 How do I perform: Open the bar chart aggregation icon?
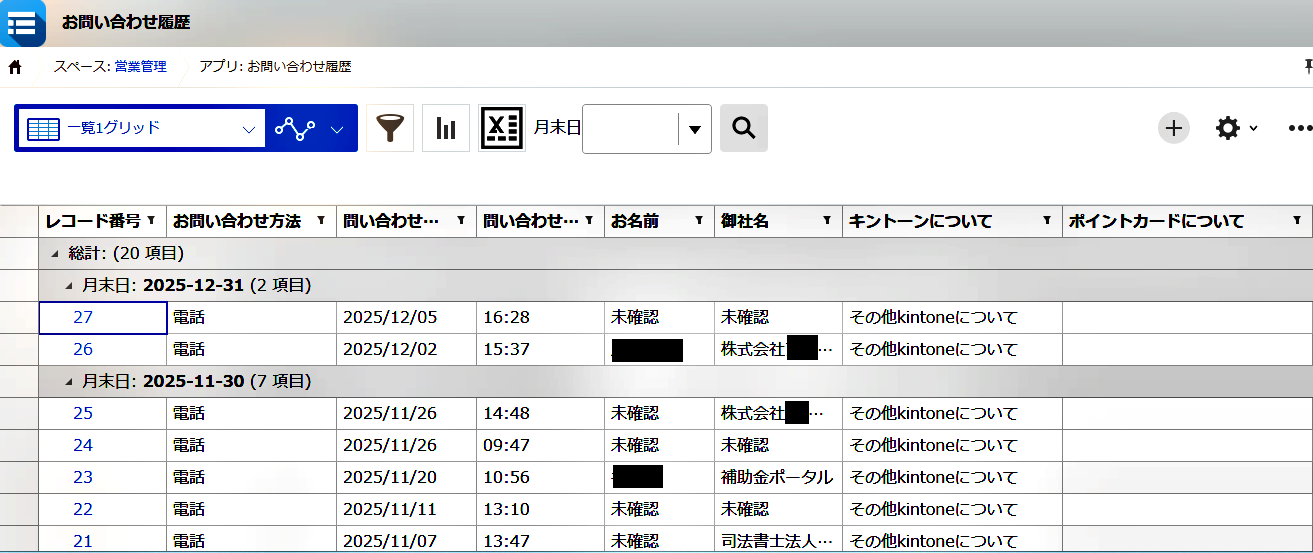(446, 128)
